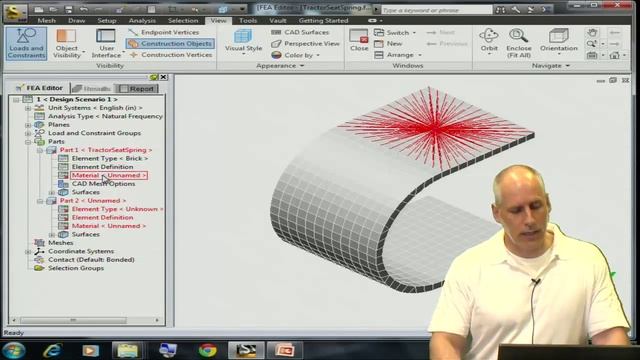The width and height of the screenshot is (640, 360).
Task: Toggle CAD Surfaces display
Action: [300, 32]
